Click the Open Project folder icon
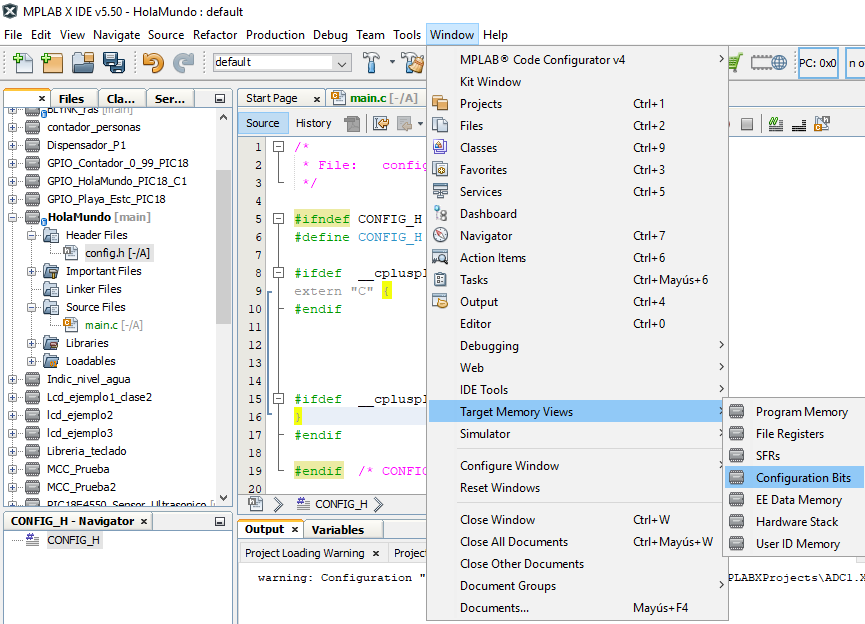Image resolution: width=865 pixels, height=624 pixels. (83, 62)
